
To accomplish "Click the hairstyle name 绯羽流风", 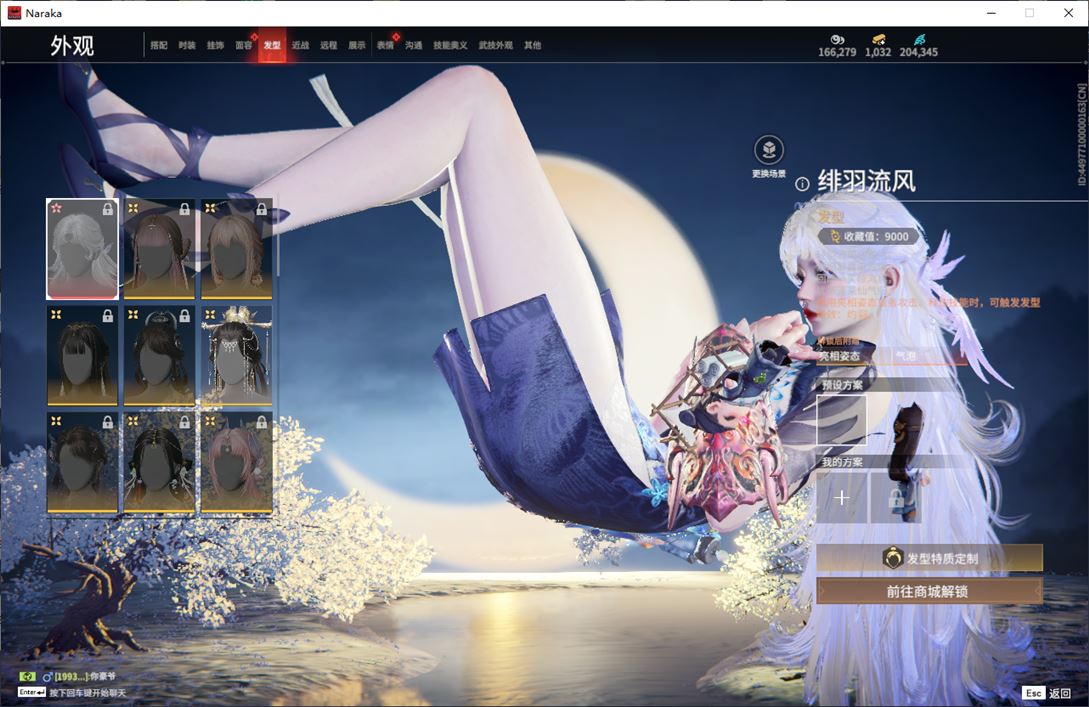I will tap(867, 182).
